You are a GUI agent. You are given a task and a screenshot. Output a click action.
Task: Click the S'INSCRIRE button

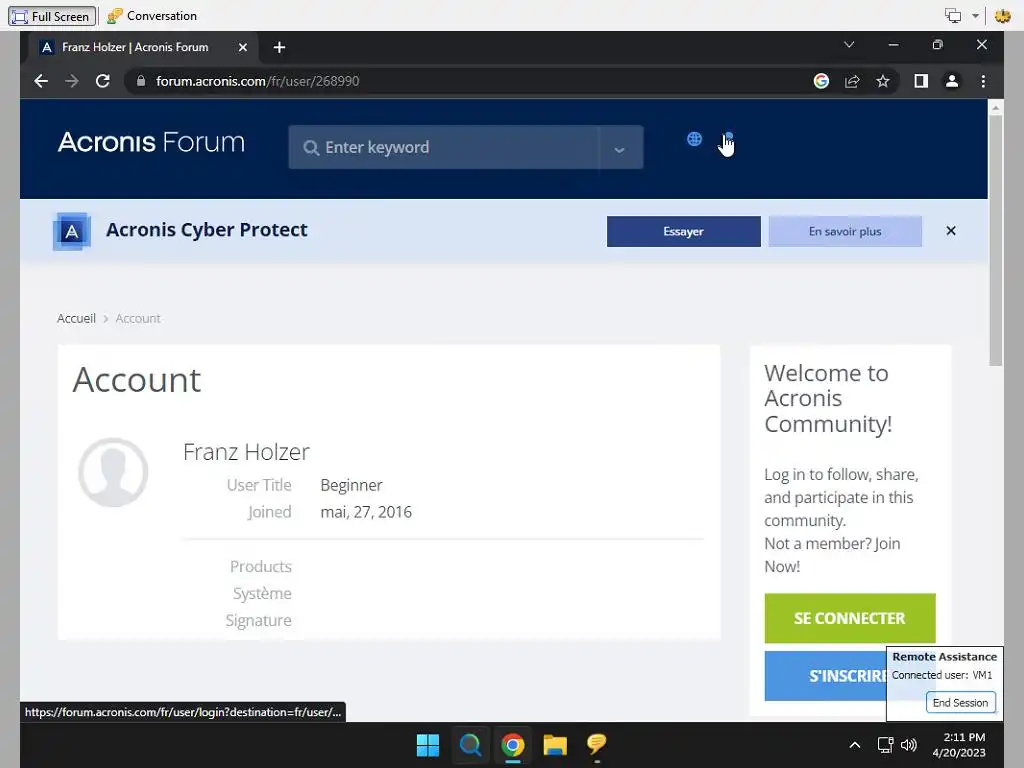(x=825, y=676)
